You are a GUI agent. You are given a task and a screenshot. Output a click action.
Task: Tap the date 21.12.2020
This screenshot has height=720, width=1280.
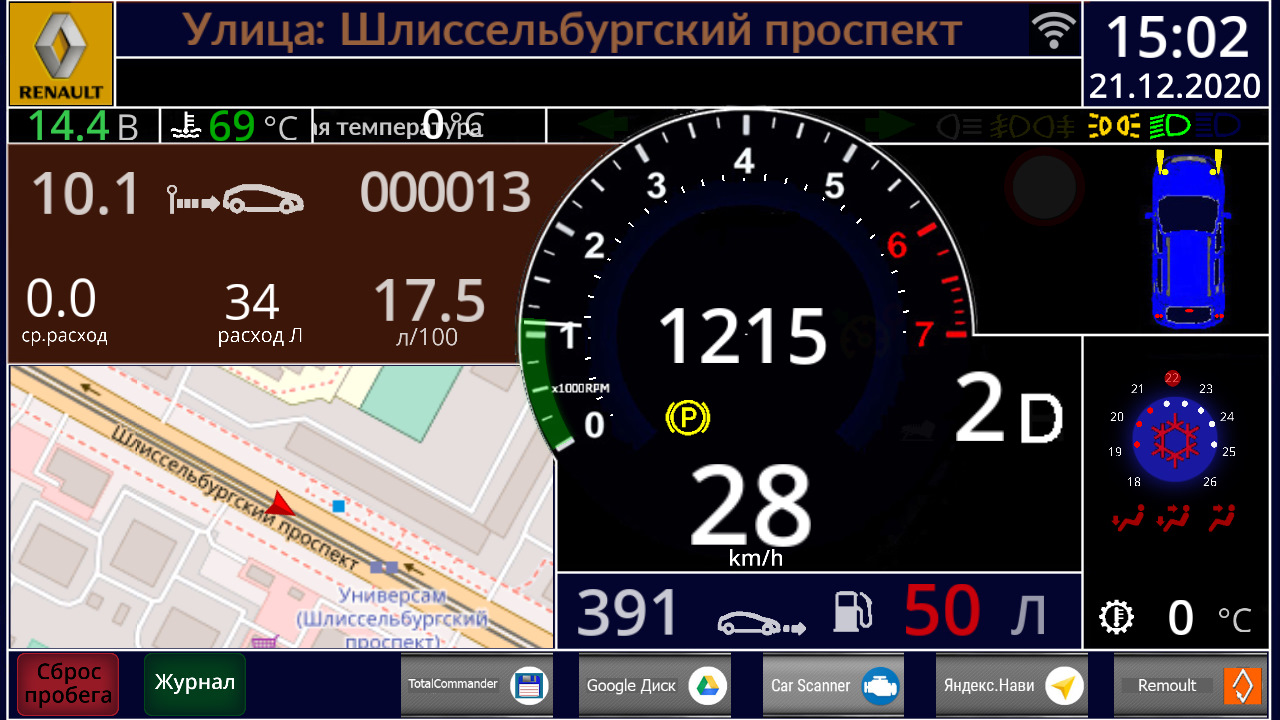point(1176,86)
